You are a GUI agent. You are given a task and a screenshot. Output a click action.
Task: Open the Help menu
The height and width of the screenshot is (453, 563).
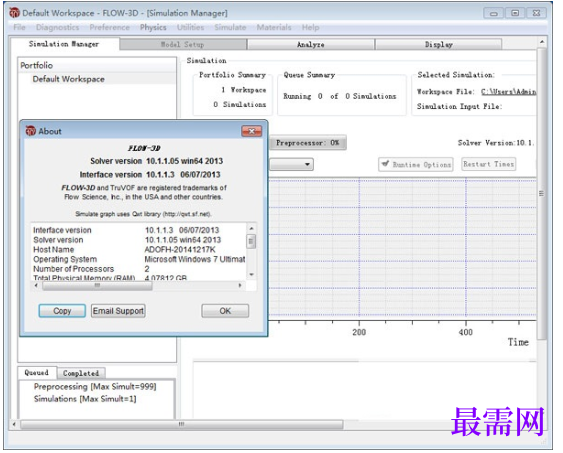pos(310,27)
